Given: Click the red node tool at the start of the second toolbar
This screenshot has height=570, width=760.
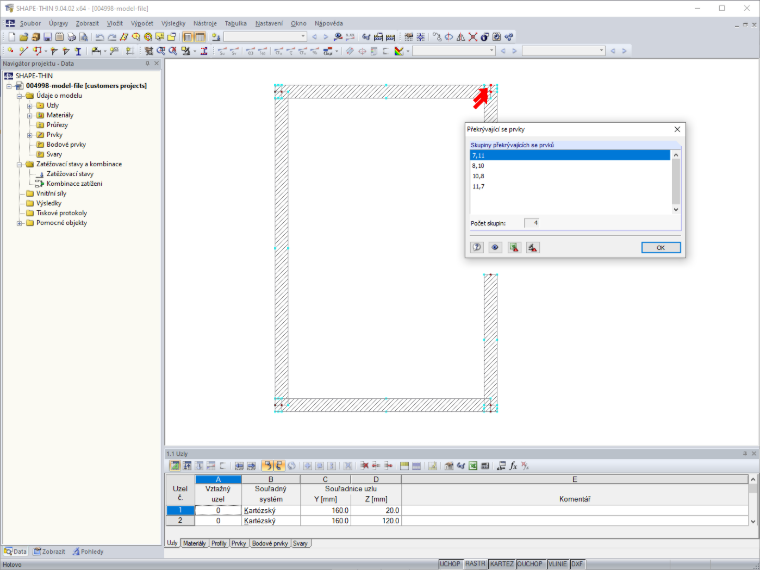Looking at the screenshot, I should pos(11,51).
